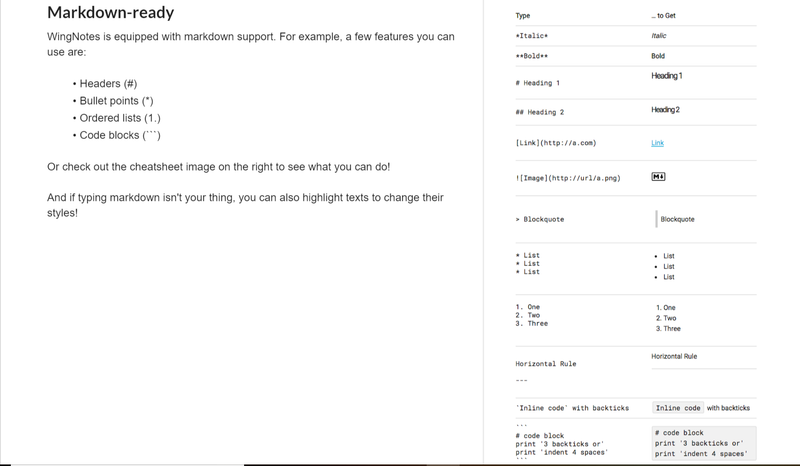Screen dimensions: 800x466
Task: Click the rendered "Bold" result
Action: click(x=658, y=56)
